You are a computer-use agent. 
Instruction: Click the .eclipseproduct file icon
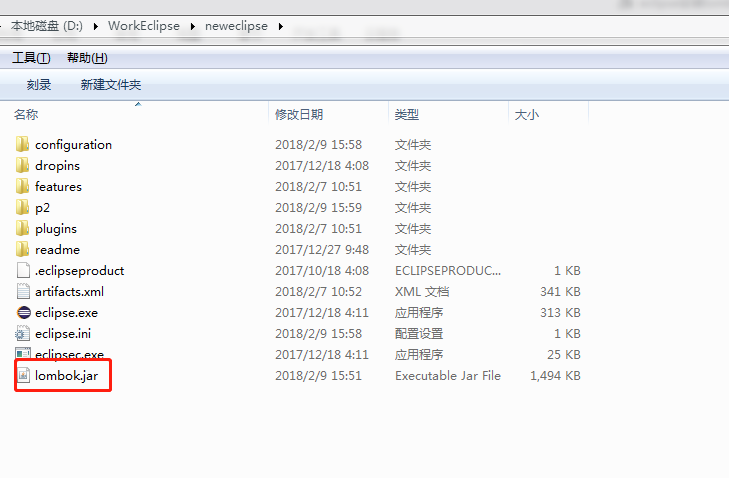[23, 270]
